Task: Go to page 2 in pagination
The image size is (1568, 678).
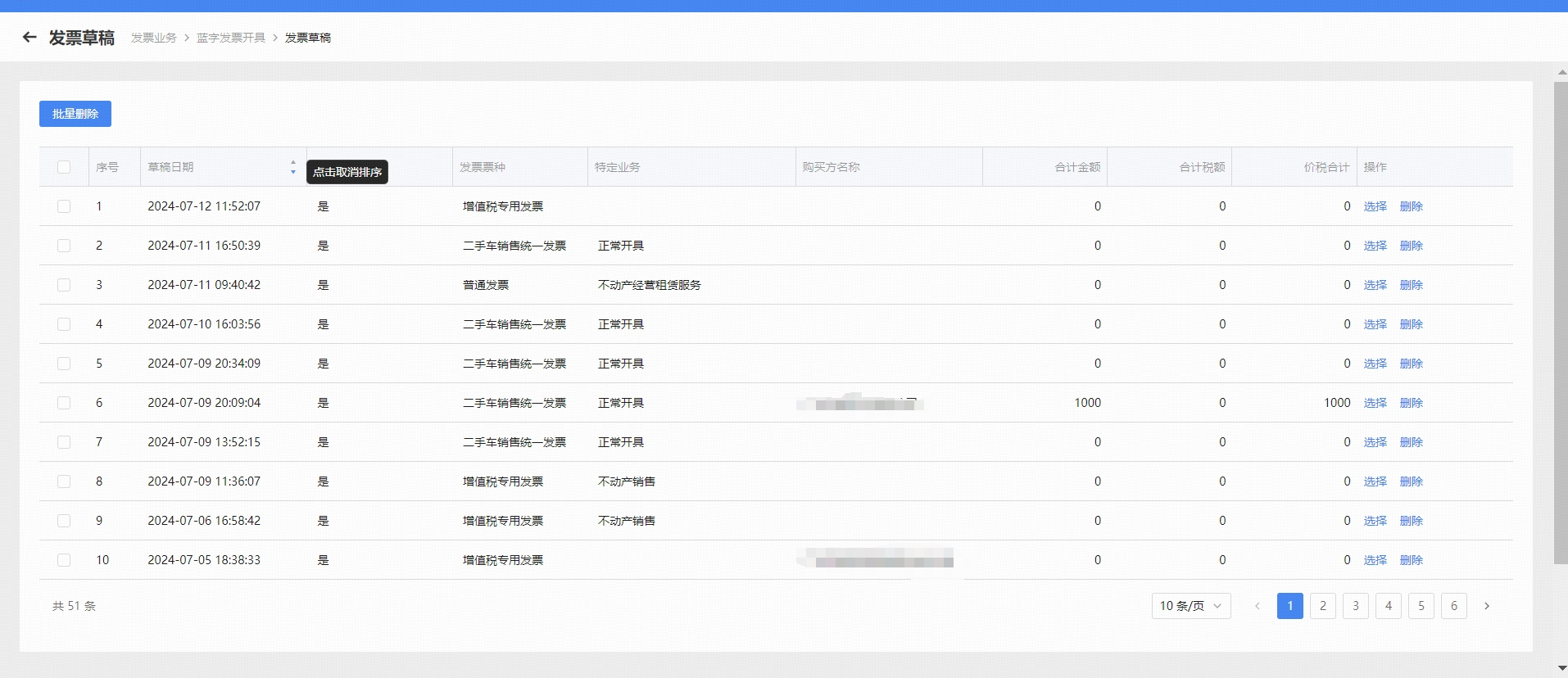Action: 1323,606
